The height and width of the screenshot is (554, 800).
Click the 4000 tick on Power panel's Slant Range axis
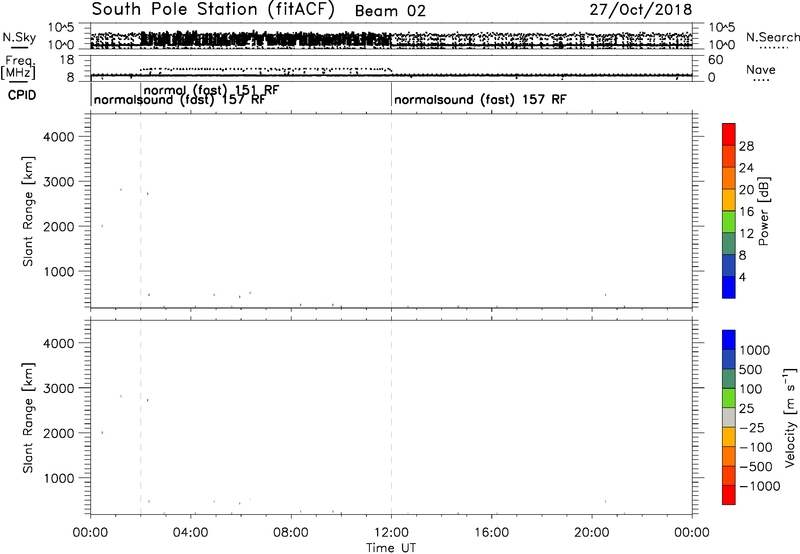coord(59,137)
